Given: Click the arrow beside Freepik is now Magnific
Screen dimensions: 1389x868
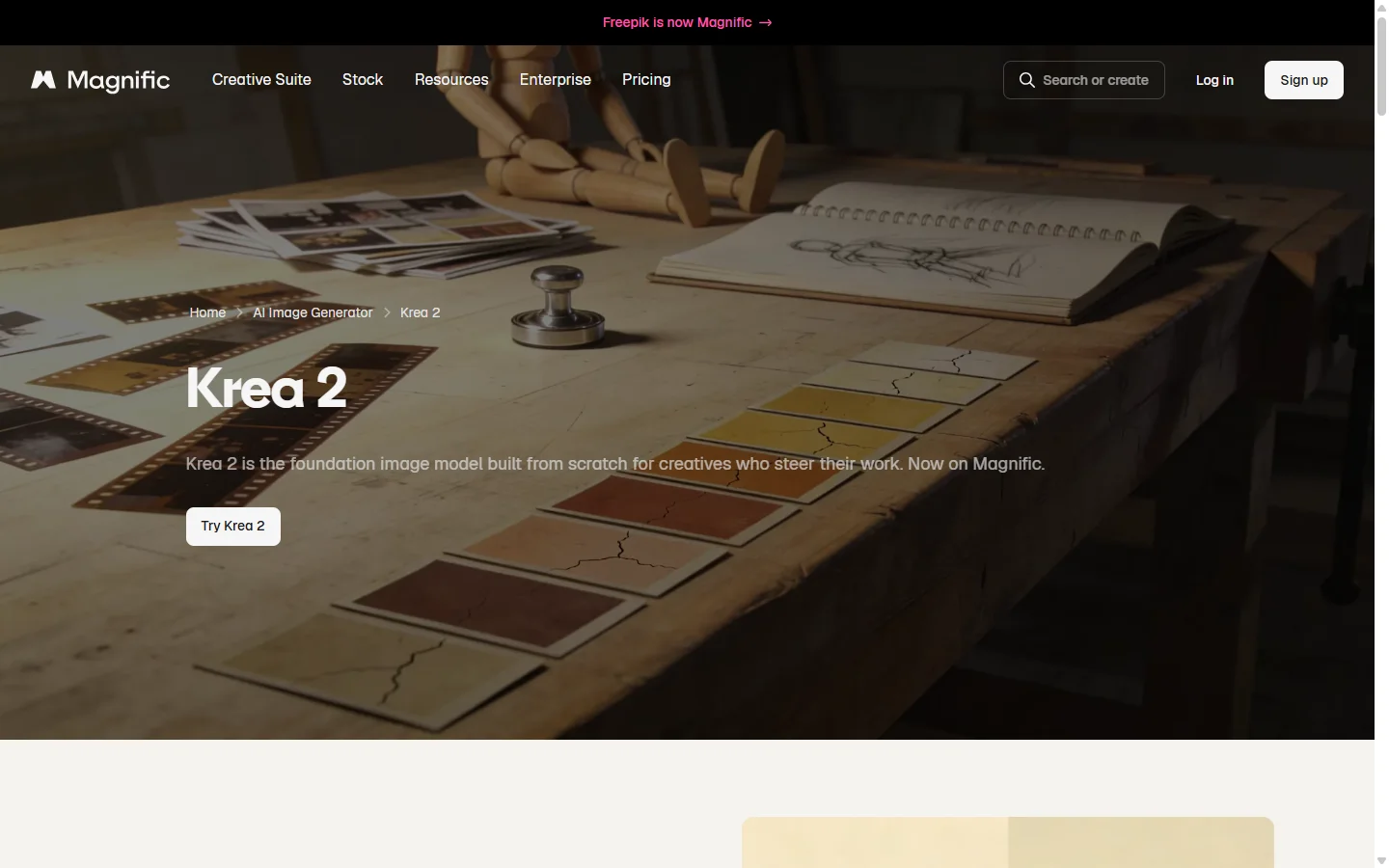Looking at the screenshot, I should 766,22.
